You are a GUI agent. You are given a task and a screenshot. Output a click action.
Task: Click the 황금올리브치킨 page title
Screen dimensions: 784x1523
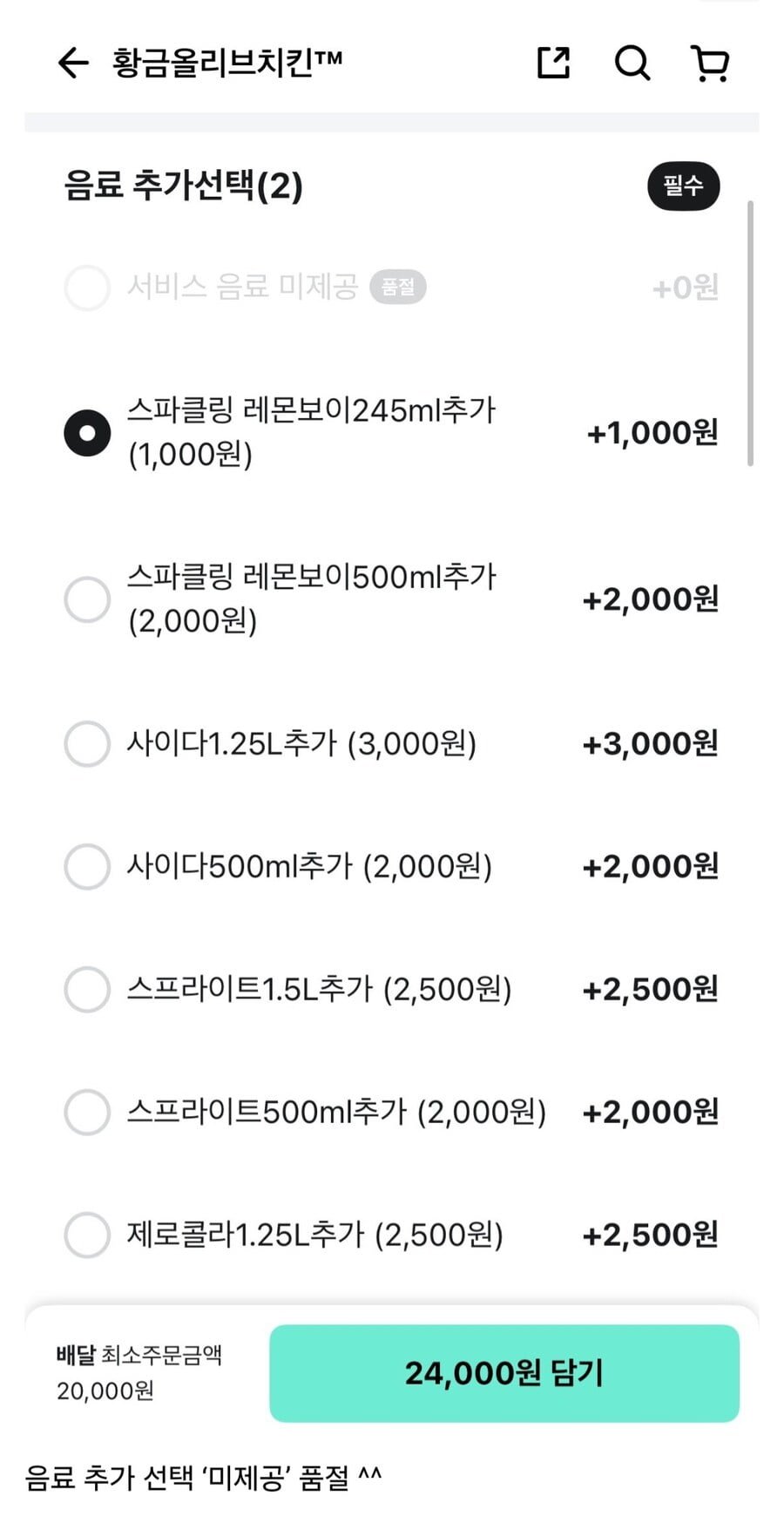(227, 63)
